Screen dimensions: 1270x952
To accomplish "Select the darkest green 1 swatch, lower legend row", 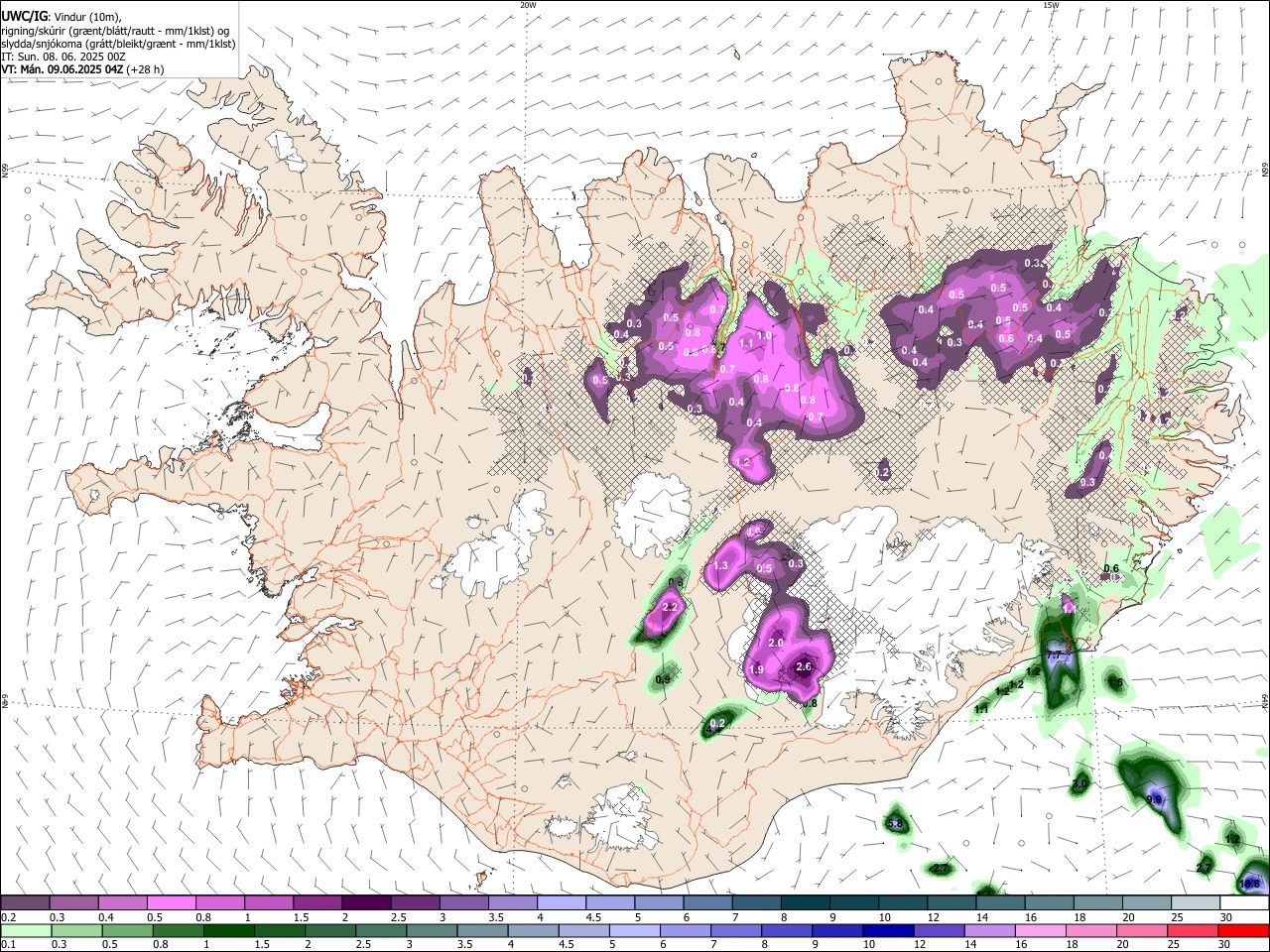I will 229,930.
